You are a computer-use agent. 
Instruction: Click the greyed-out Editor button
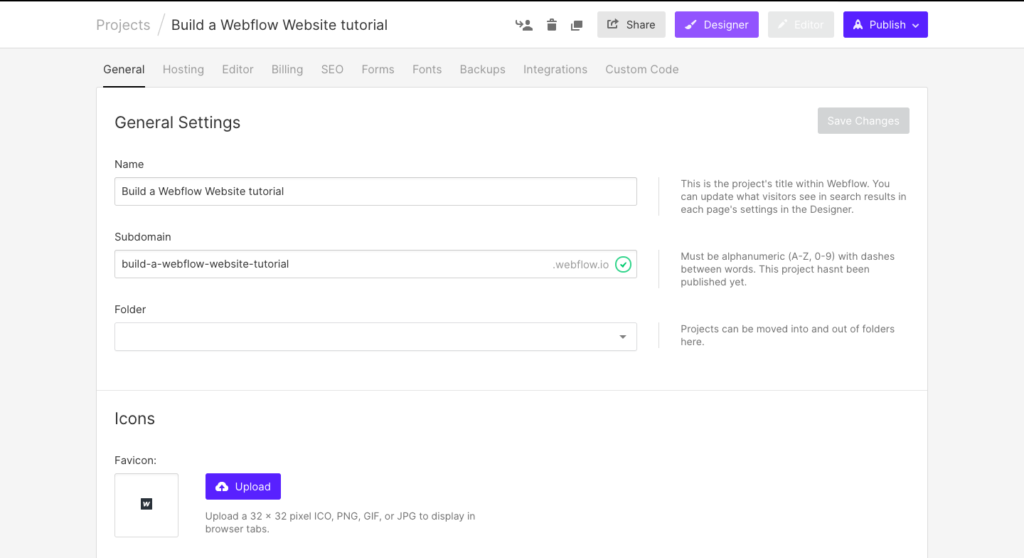pos(801,25)
